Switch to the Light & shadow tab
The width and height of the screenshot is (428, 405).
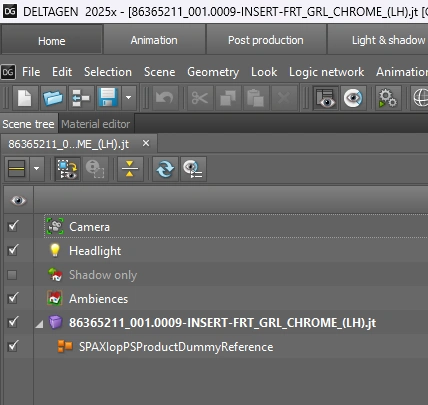(x=378, y=40)
